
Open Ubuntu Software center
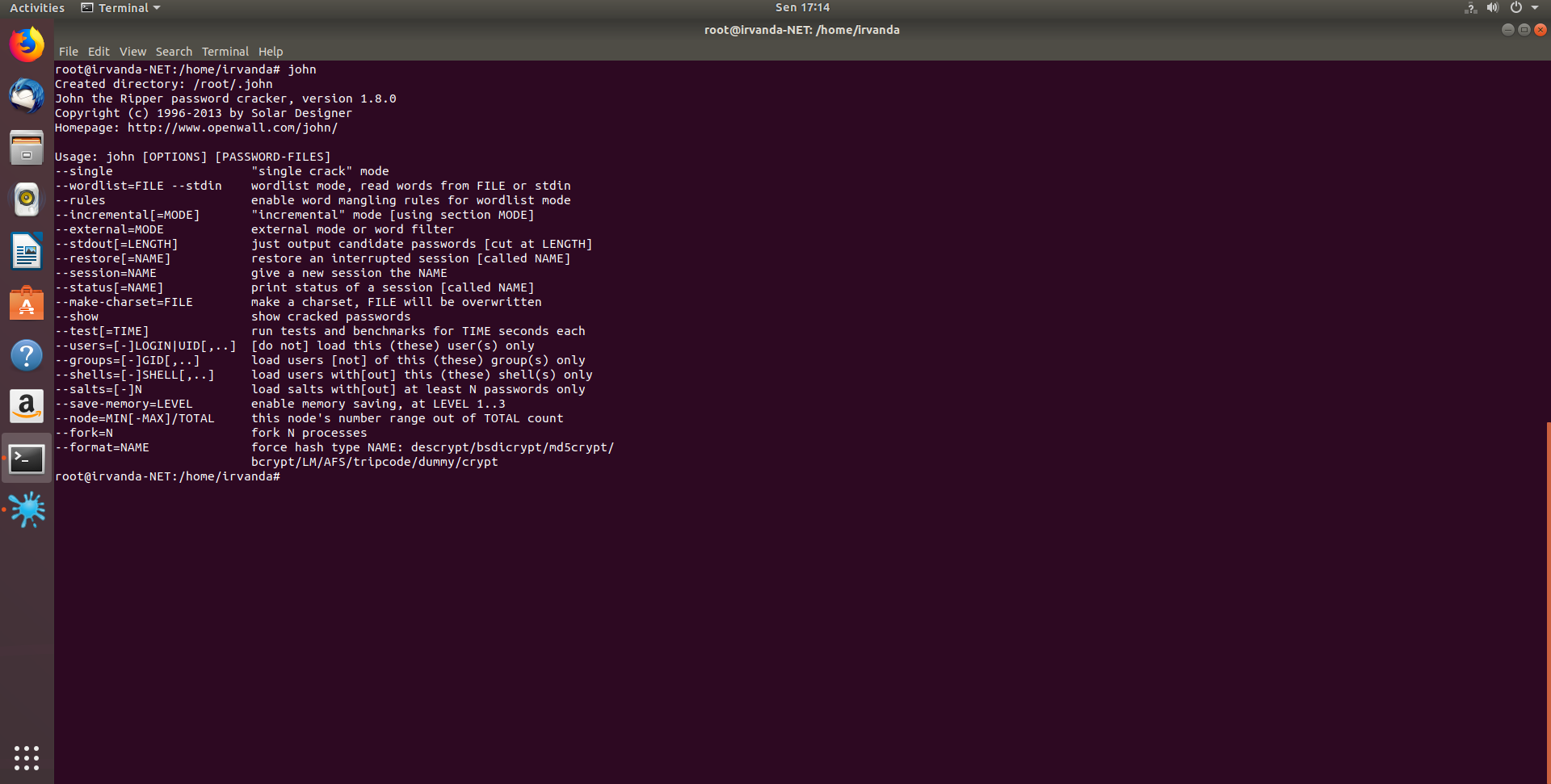pos(27,304)
